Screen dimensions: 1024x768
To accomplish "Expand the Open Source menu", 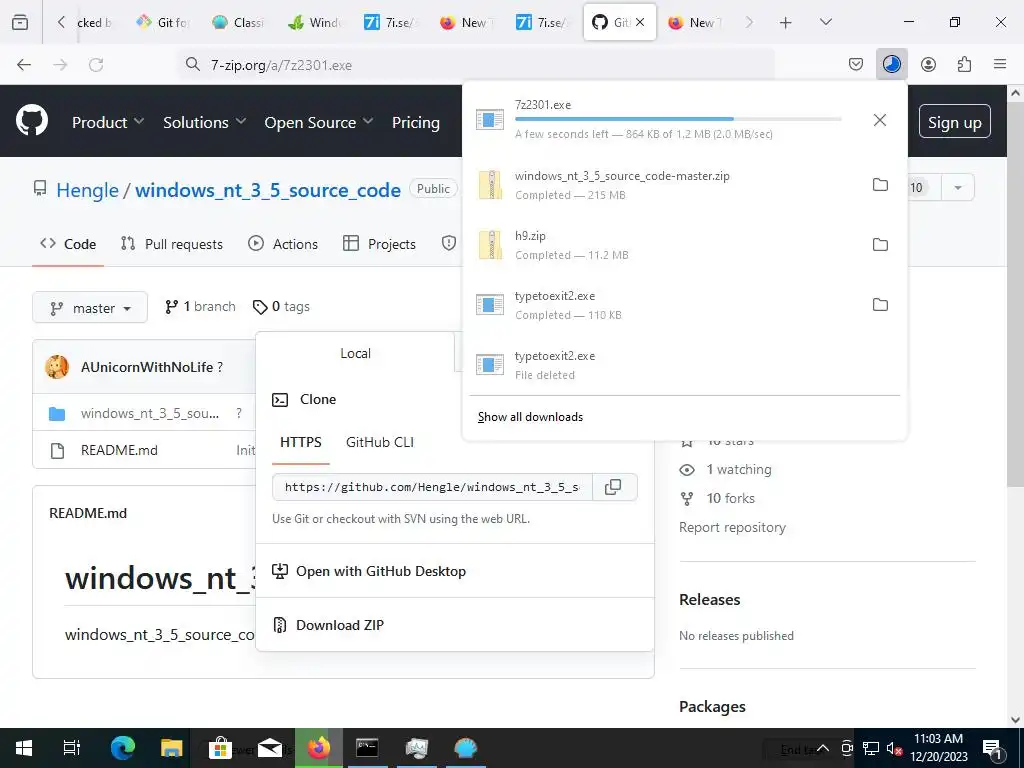I will [x=319, y=122].
